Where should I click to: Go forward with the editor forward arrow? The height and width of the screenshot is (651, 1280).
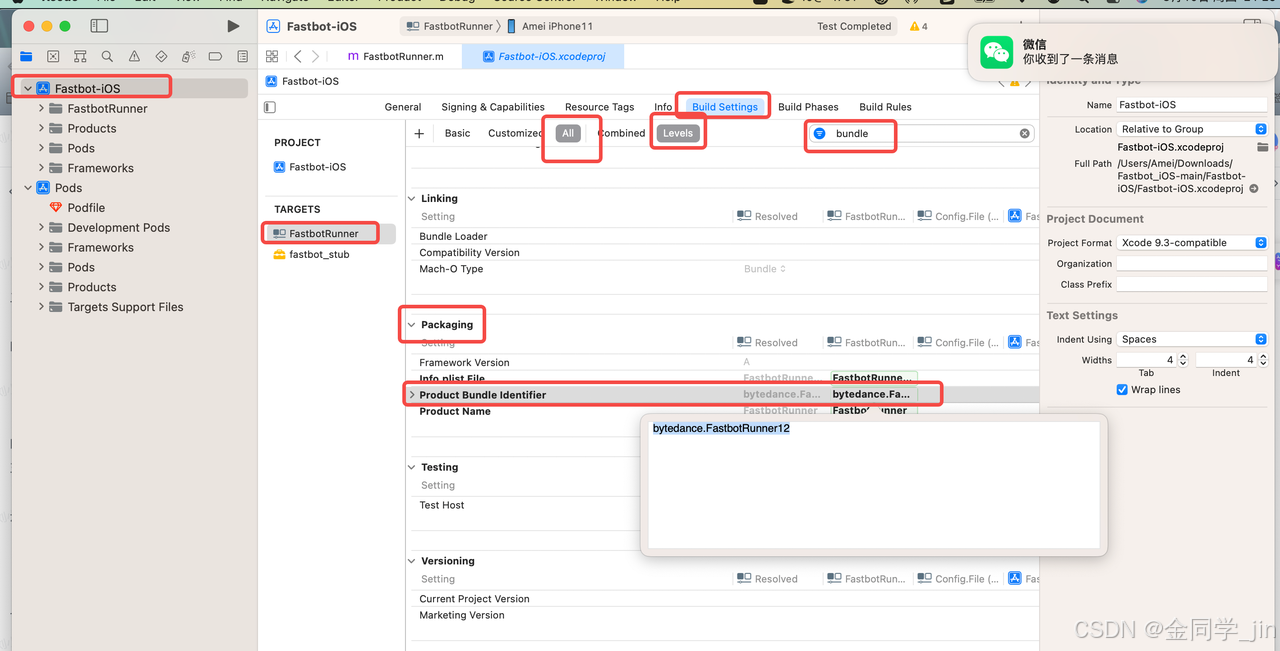pyautogui.click(x=316, y=57)
